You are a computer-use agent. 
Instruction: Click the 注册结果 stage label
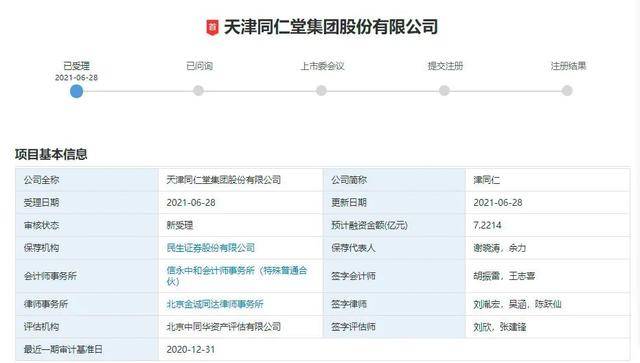(568, 66)
